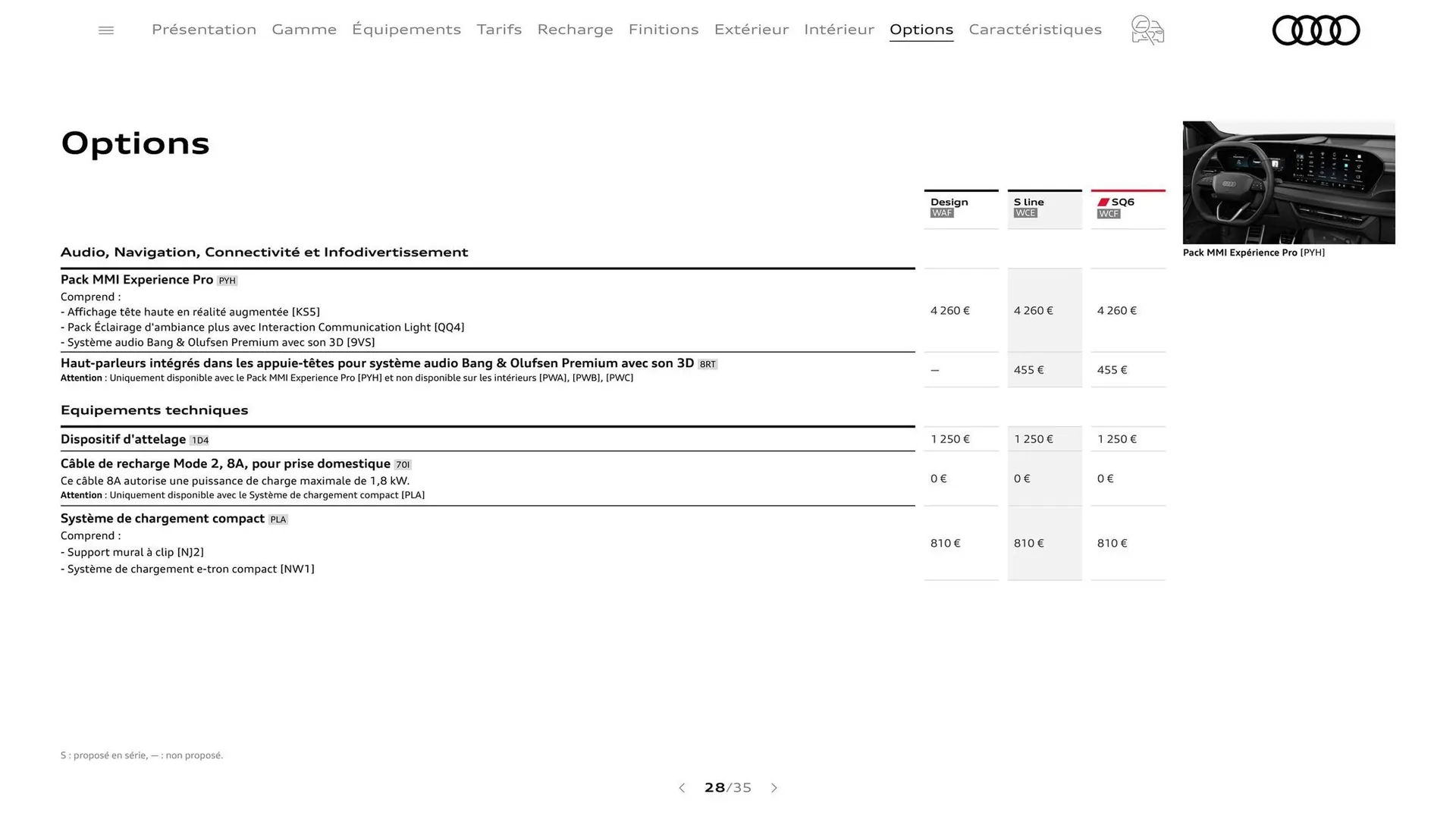Click the car inspection magnifier icon
The width and height of the screenshot is (1456, 819).
pos(1147,30)
